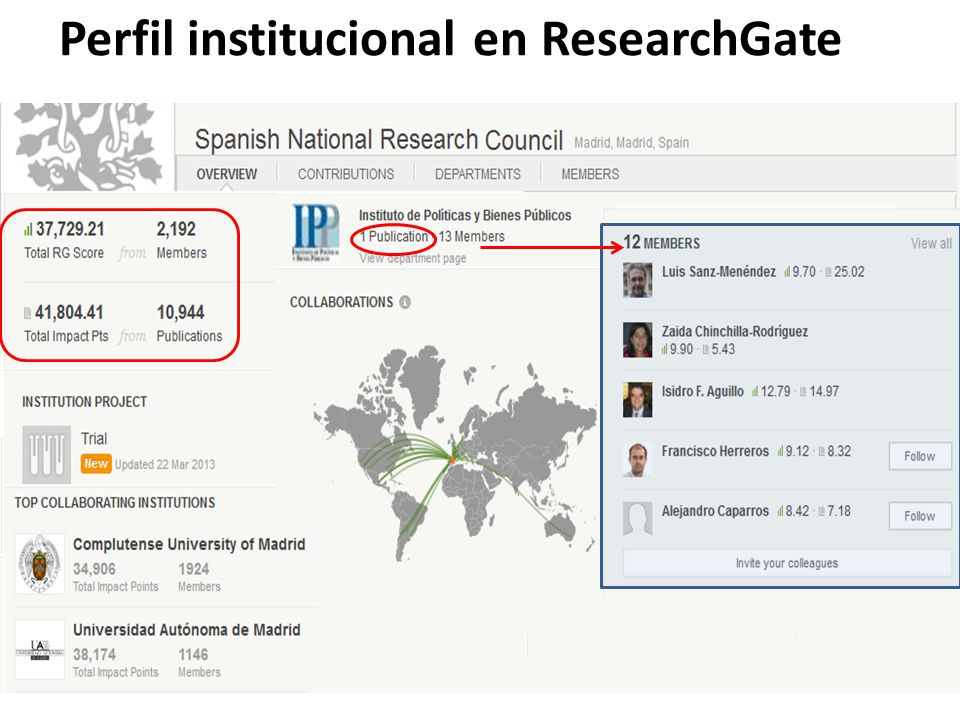This screenshot has width=960, height=720.
Task: Click the 41,804.41 Total Impact Pts value
Action: (69, 313)
